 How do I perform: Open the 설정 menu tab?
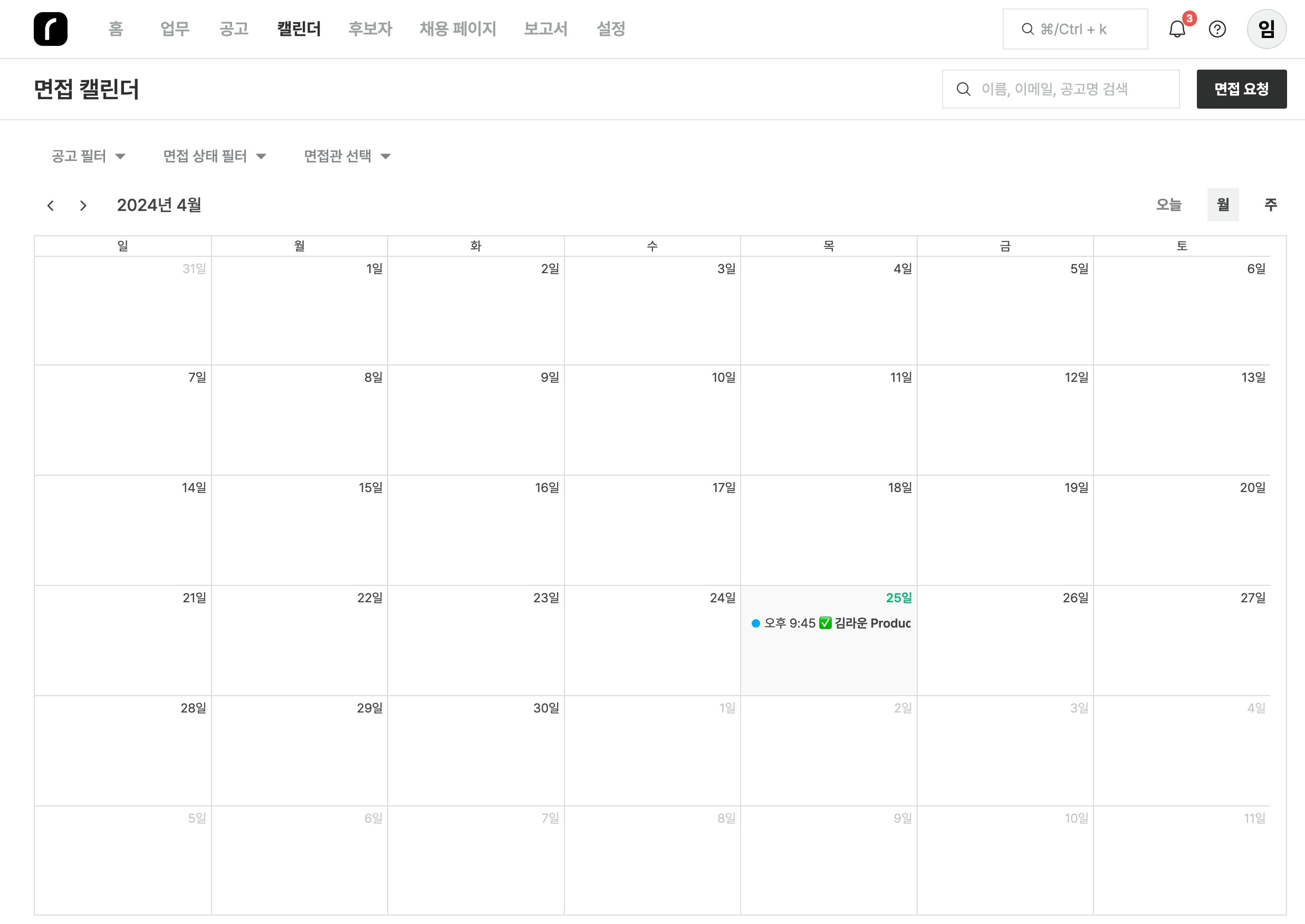point(611,29)
